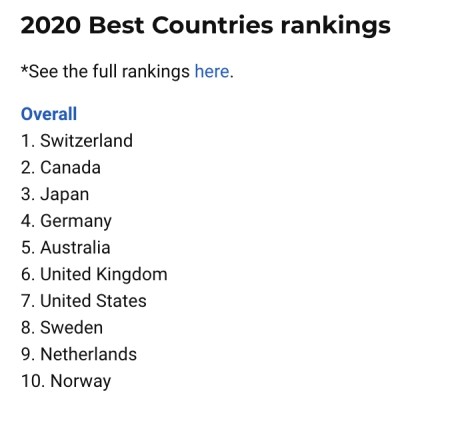Click the United Kingdom entry
This screenshot has height=435, width=452.
[94, 274]
